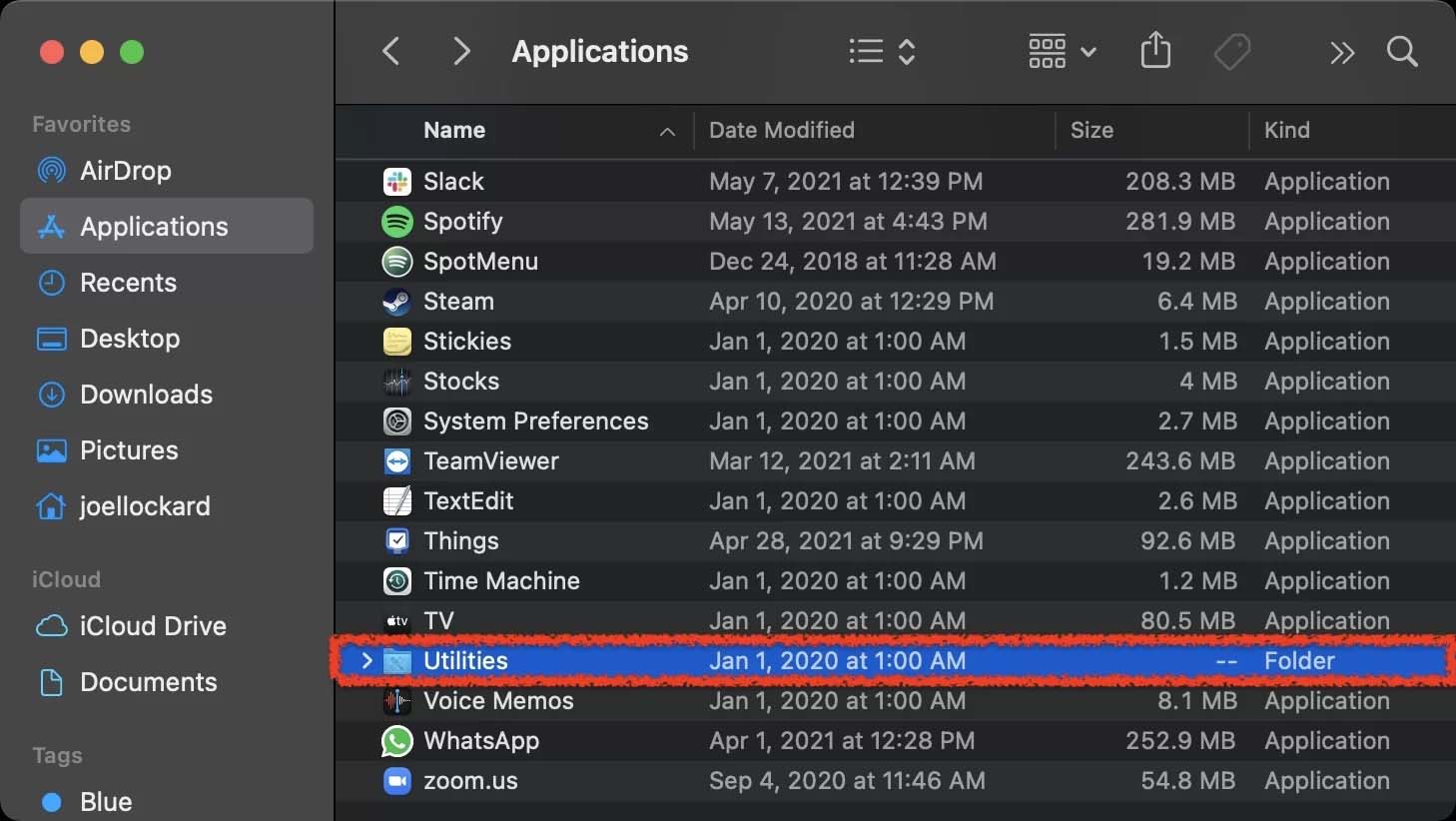
Task: Go back with the left chevron
Action: [391, 51]
